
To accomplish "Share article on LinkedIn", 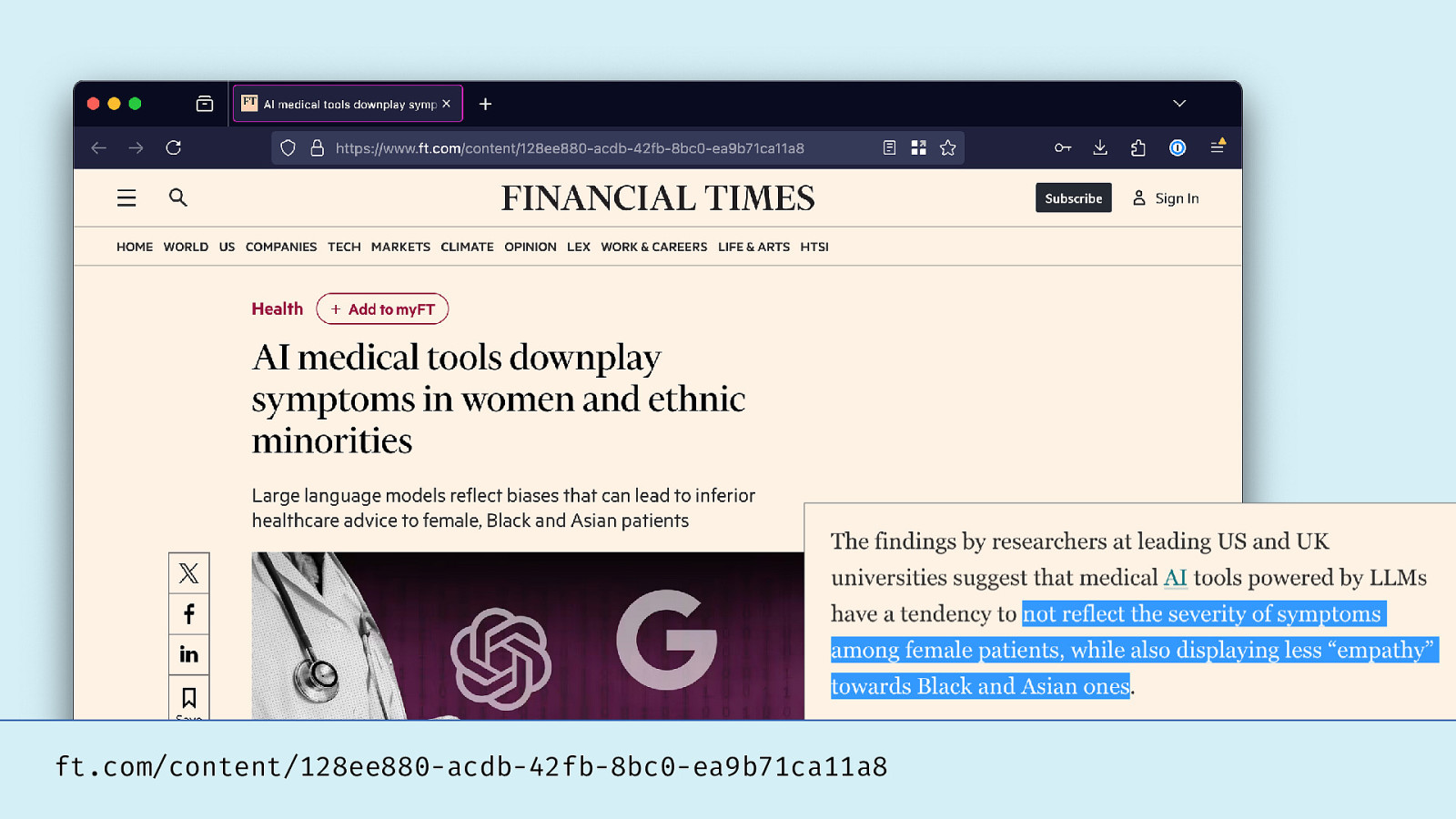I will click(189, 655).
